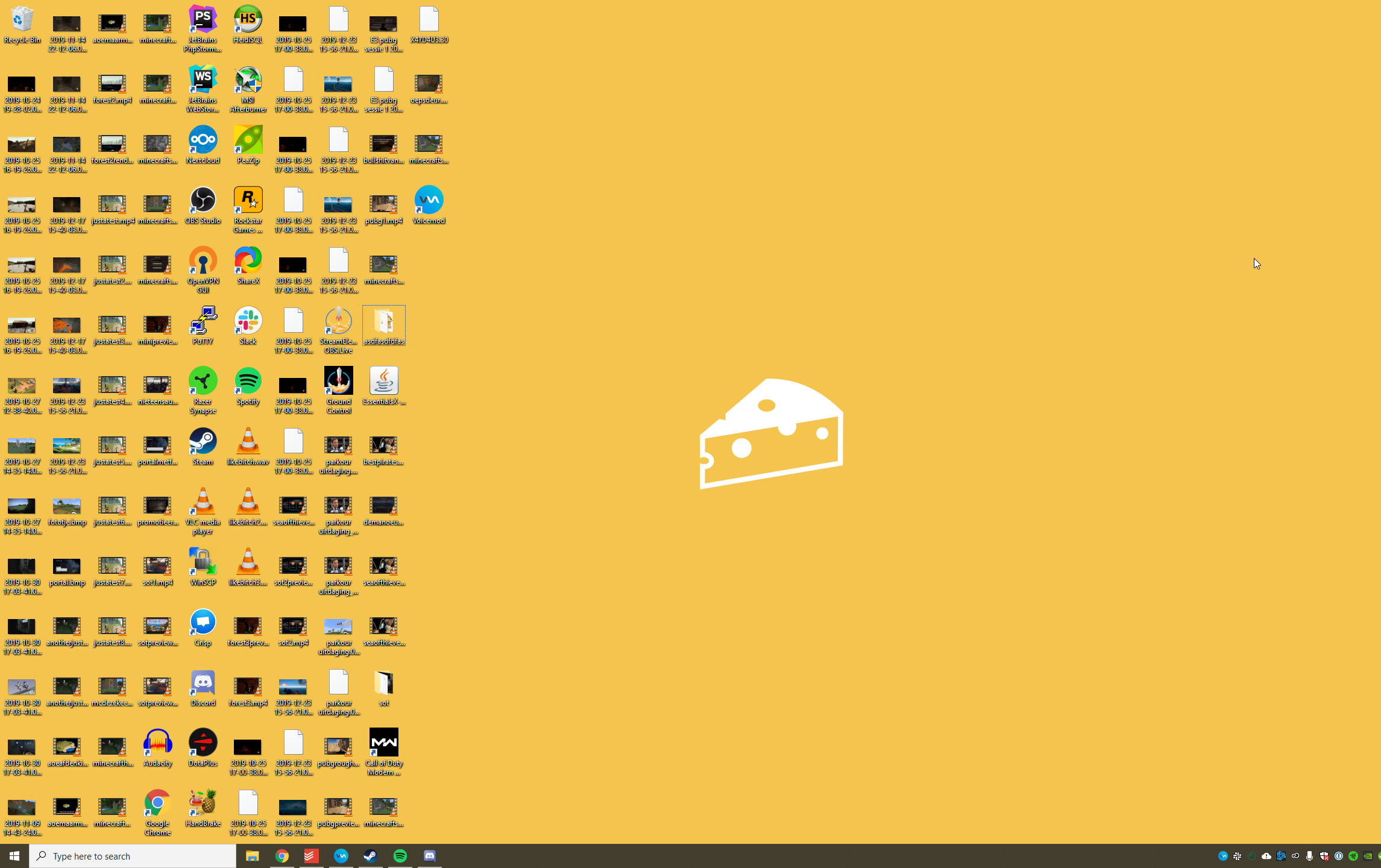Screen dimensions: 1381x868
Task: Open the OBS Studio desktop shortcut
Action: coord(203,201)
